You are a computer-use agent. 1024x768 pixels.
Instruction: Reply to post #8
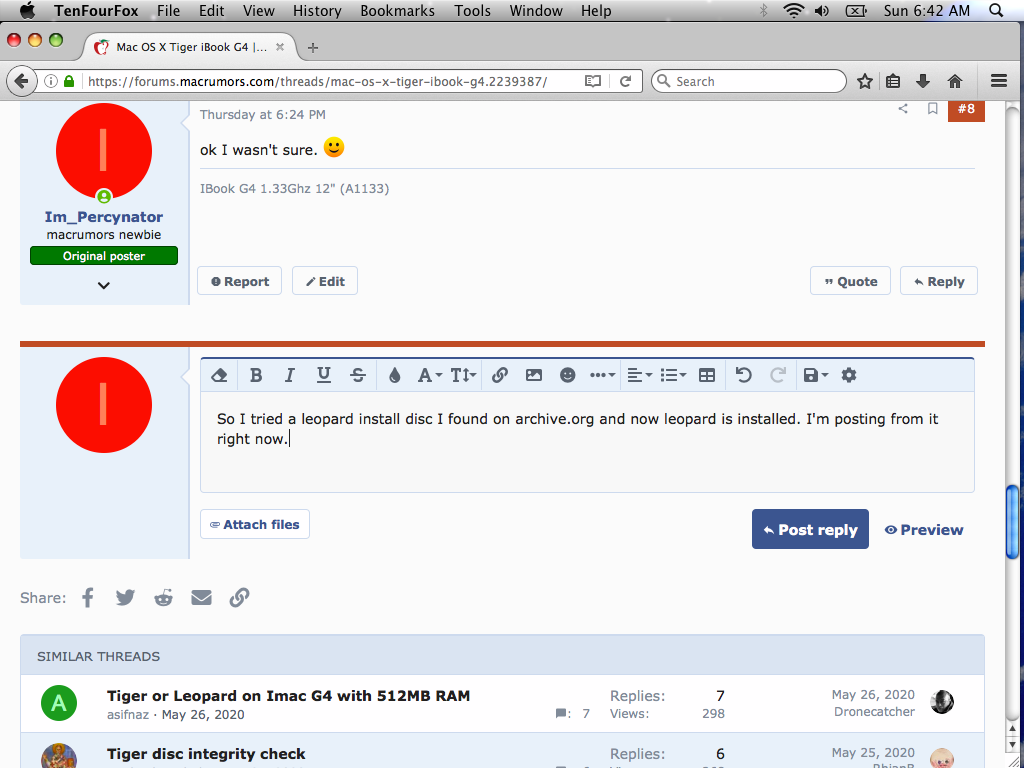point(938,281)
